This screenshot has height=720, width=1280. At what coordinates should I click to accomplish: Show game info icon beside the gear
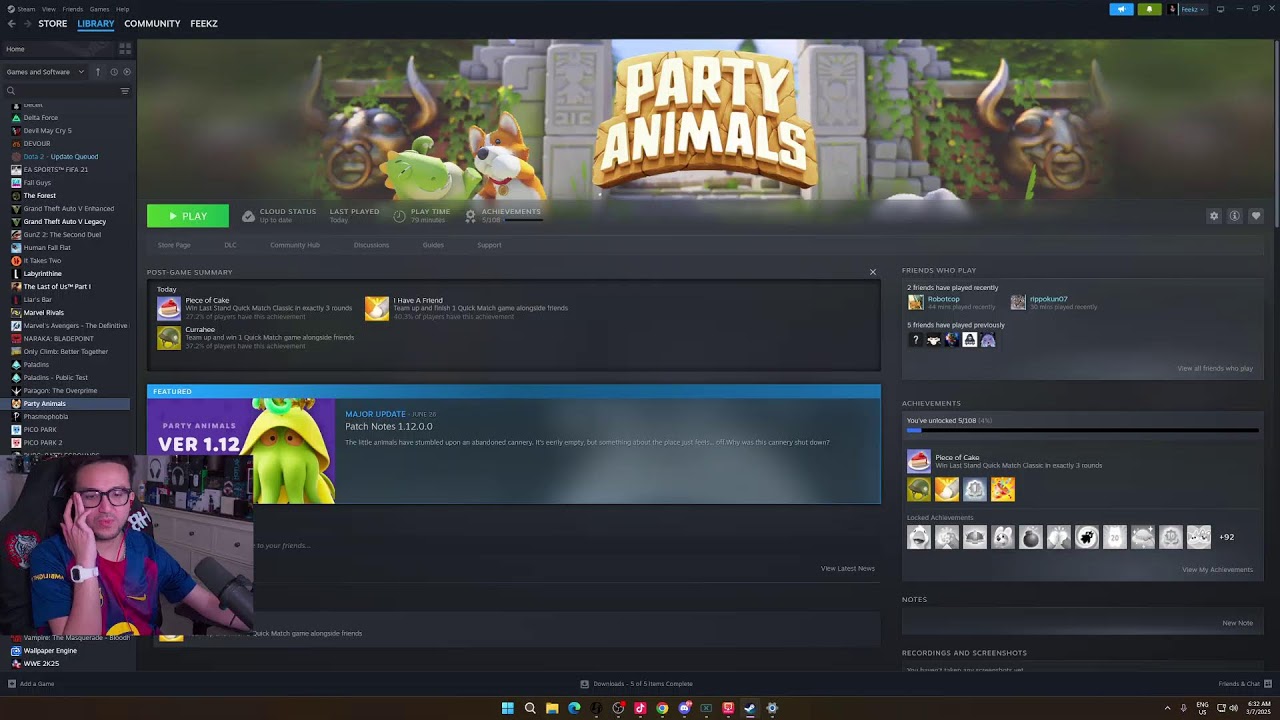[1235, 216]
